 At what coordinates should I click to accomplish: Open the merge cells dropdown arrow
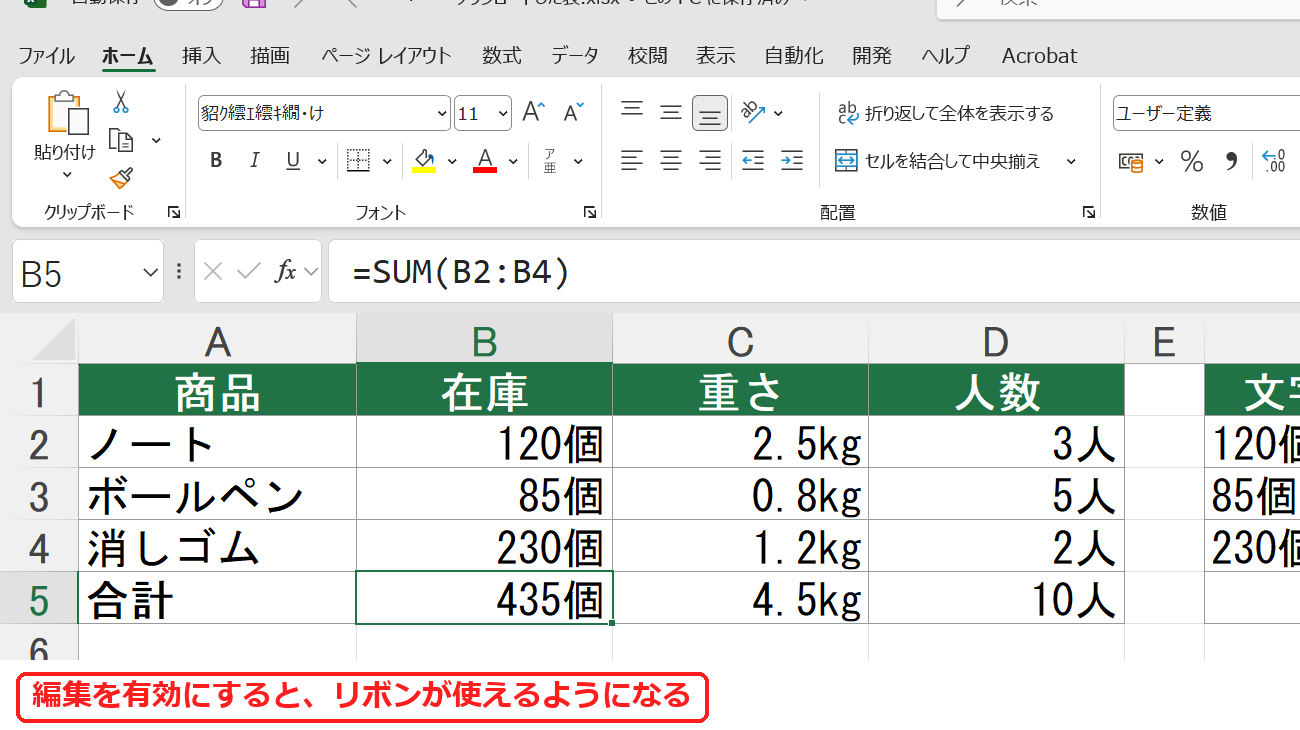pyautogui.click(x=1071, y=161)
